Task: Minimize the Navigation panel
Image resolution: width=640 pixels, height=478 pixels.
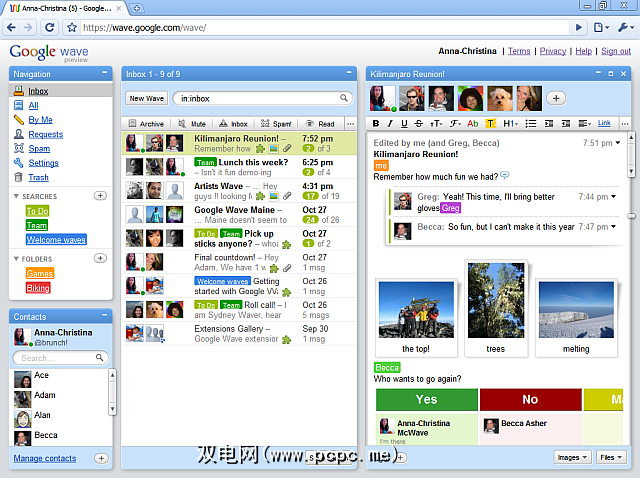Action: (104, 73)
